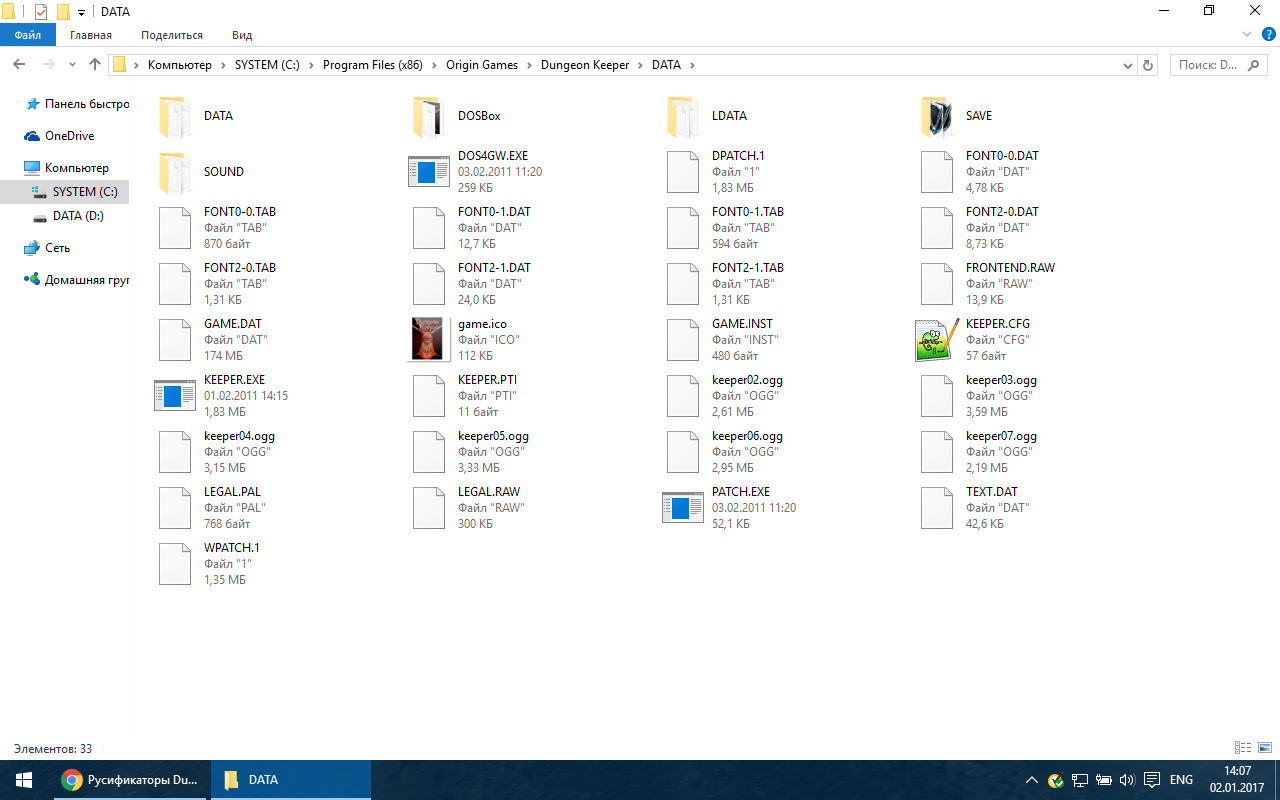Select the keeper02.ogg file icon
This screenshot has height=800, width=1280.
[x=682, y=396]
